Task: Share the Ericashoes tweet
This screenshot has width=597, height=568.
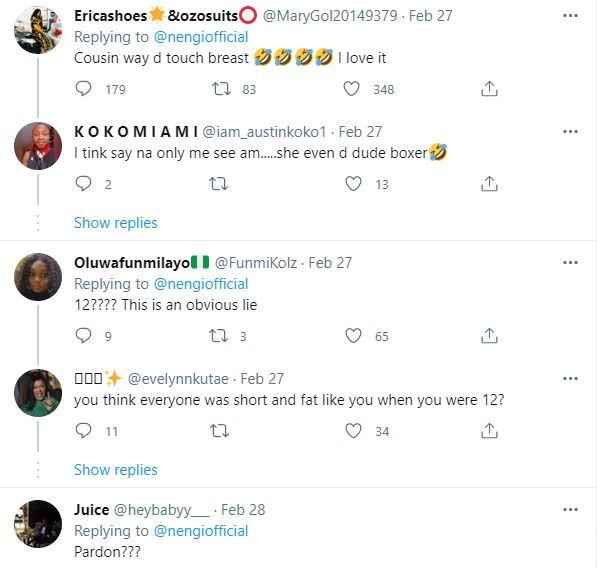Action: pos(489,89)
